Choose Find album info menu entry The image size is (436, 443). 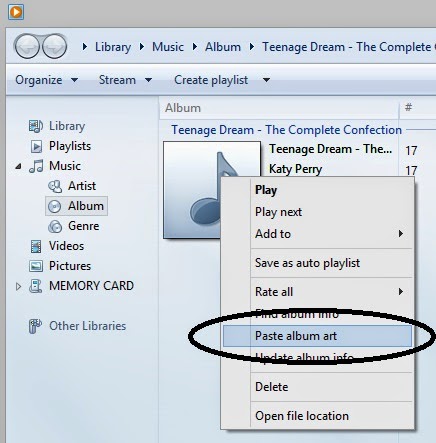point(317,314)
